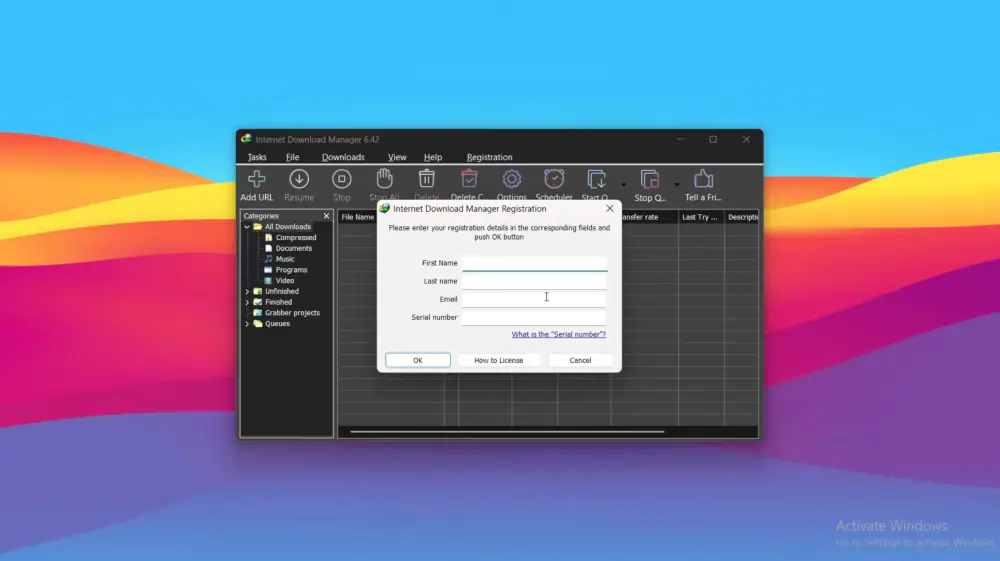
Task: Open the Stop Queue dropdown arrow
Action: 677,184
